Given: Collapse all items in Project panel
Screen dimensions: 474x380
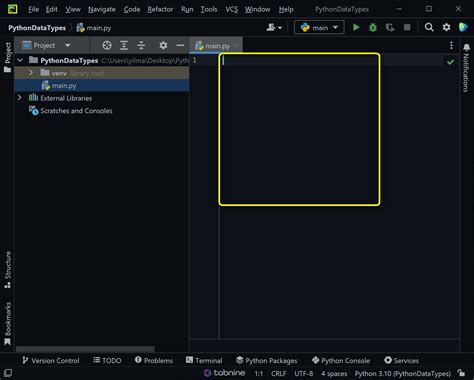Looking at the screenshot, I should tap(141, 45).
